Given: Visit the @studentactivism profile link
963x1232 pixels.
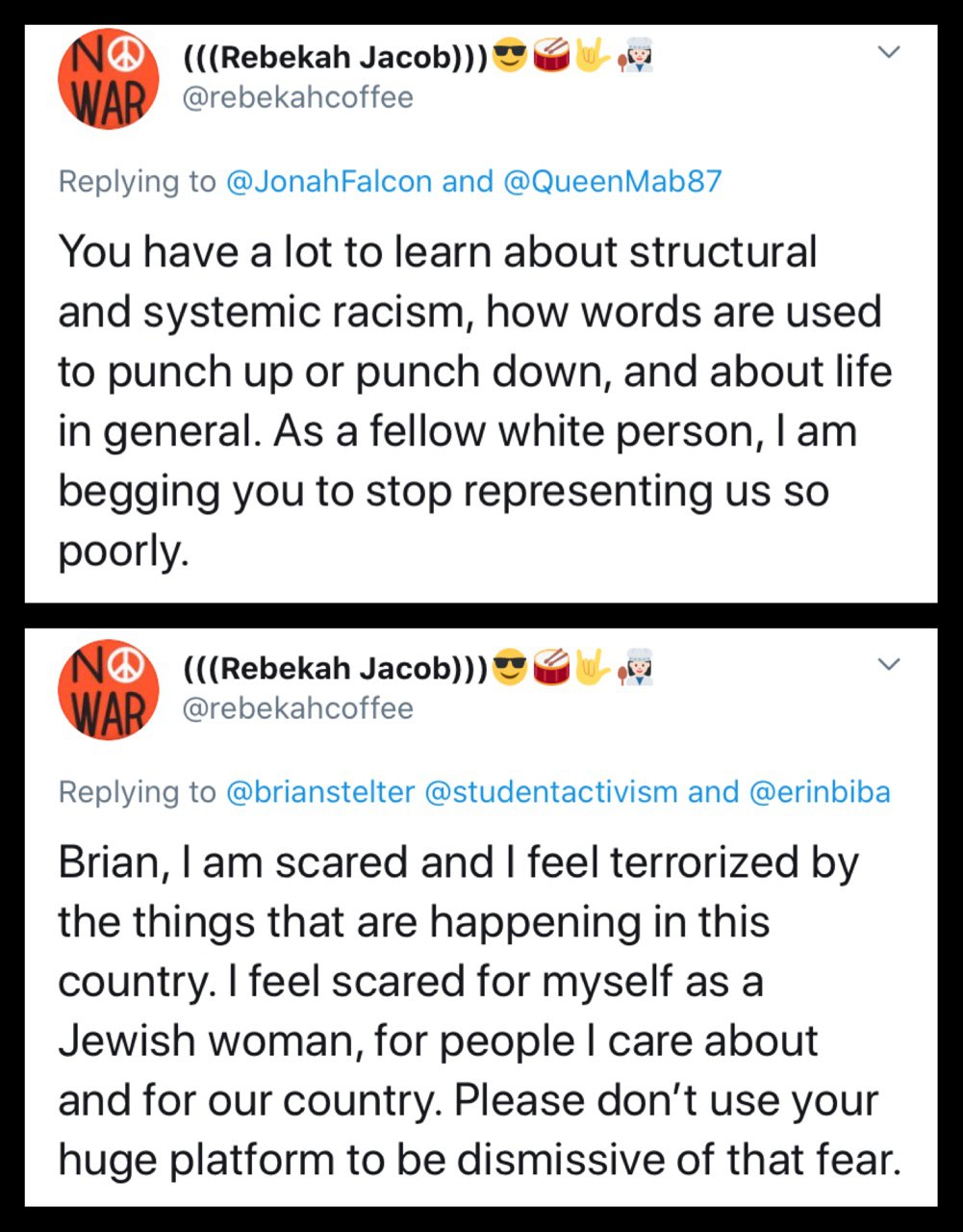Looking at the screenshot, I should 551,791.
